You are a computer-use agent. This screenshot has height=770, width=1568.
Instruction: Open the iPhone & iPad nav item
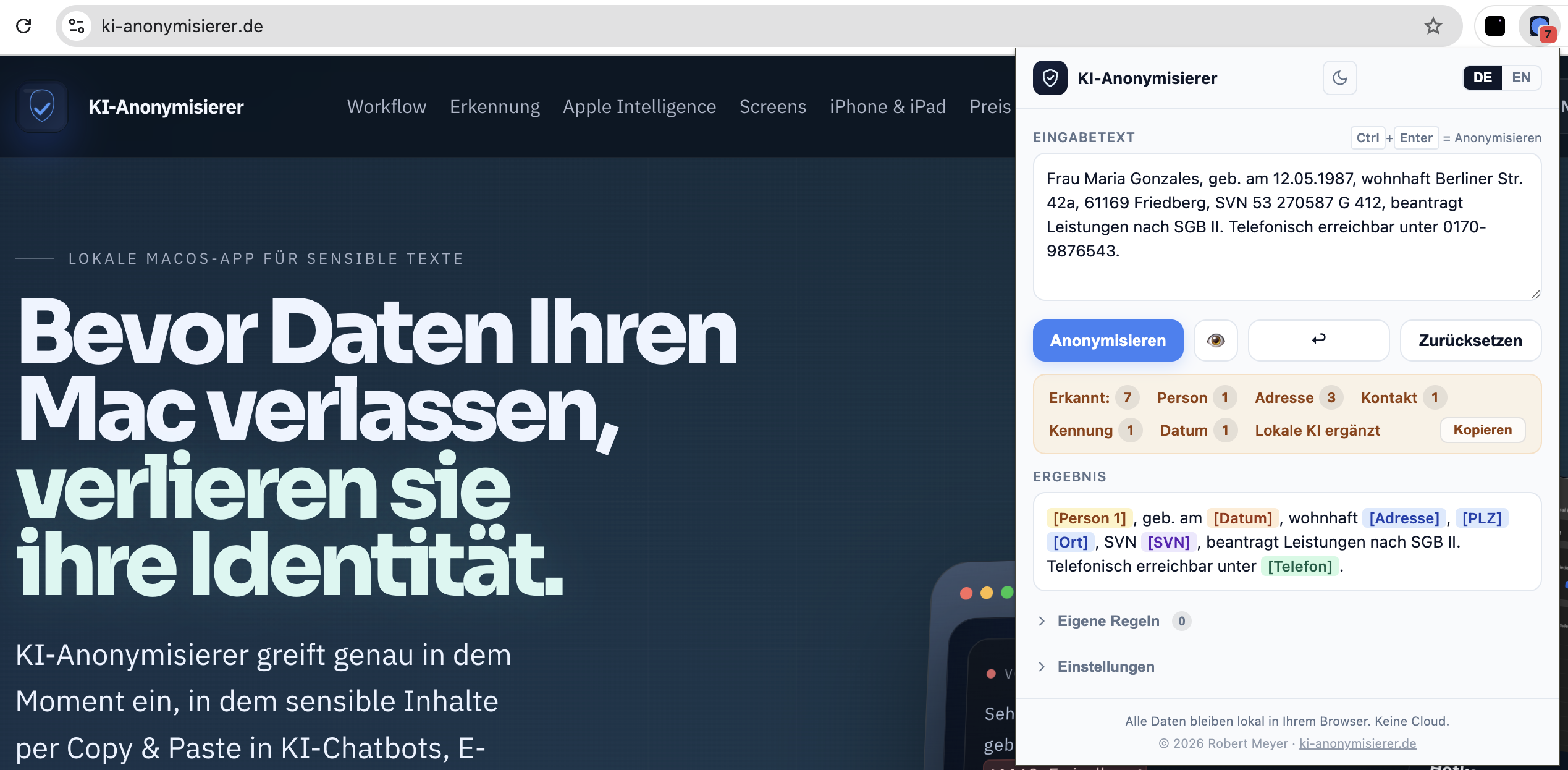click(x=888, y=107)
